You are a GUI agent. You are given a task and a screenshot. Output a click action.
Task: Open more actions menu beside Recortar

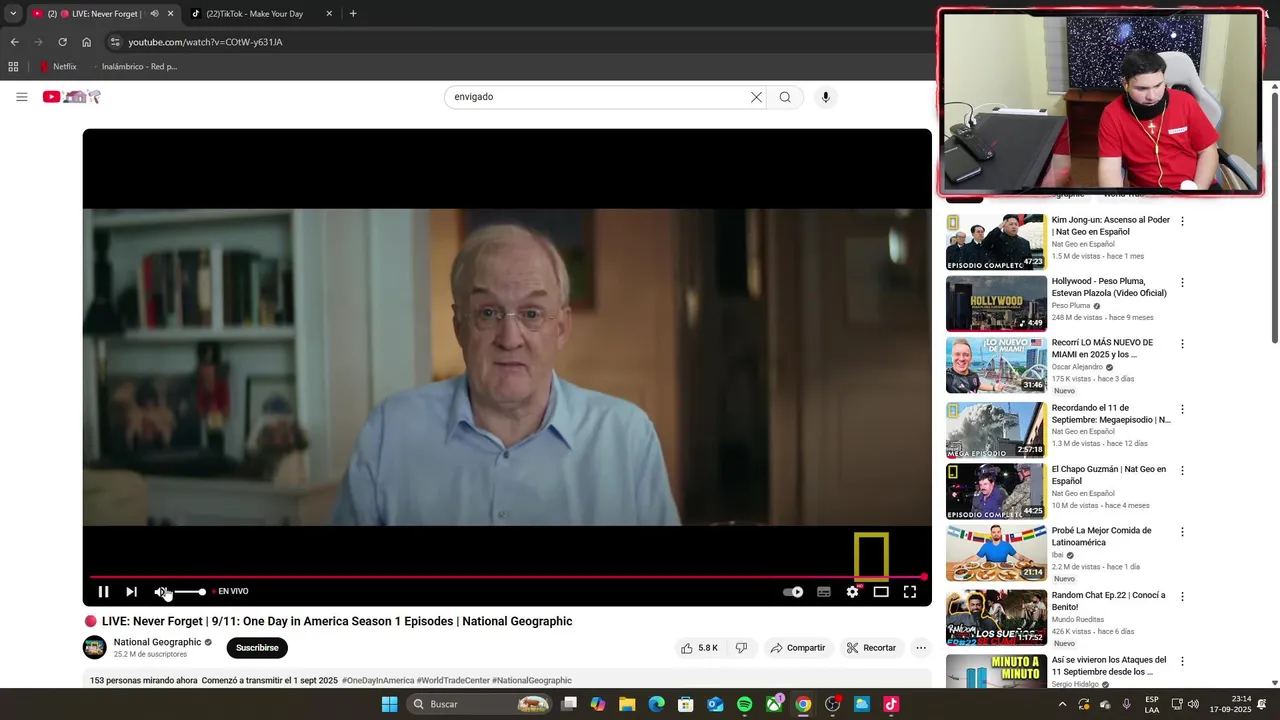click(921, 648)
